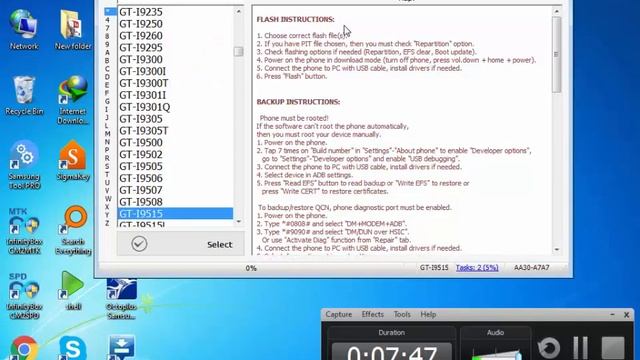
Task: Click the restart recording icon in recorder
Action: [549, 348]
